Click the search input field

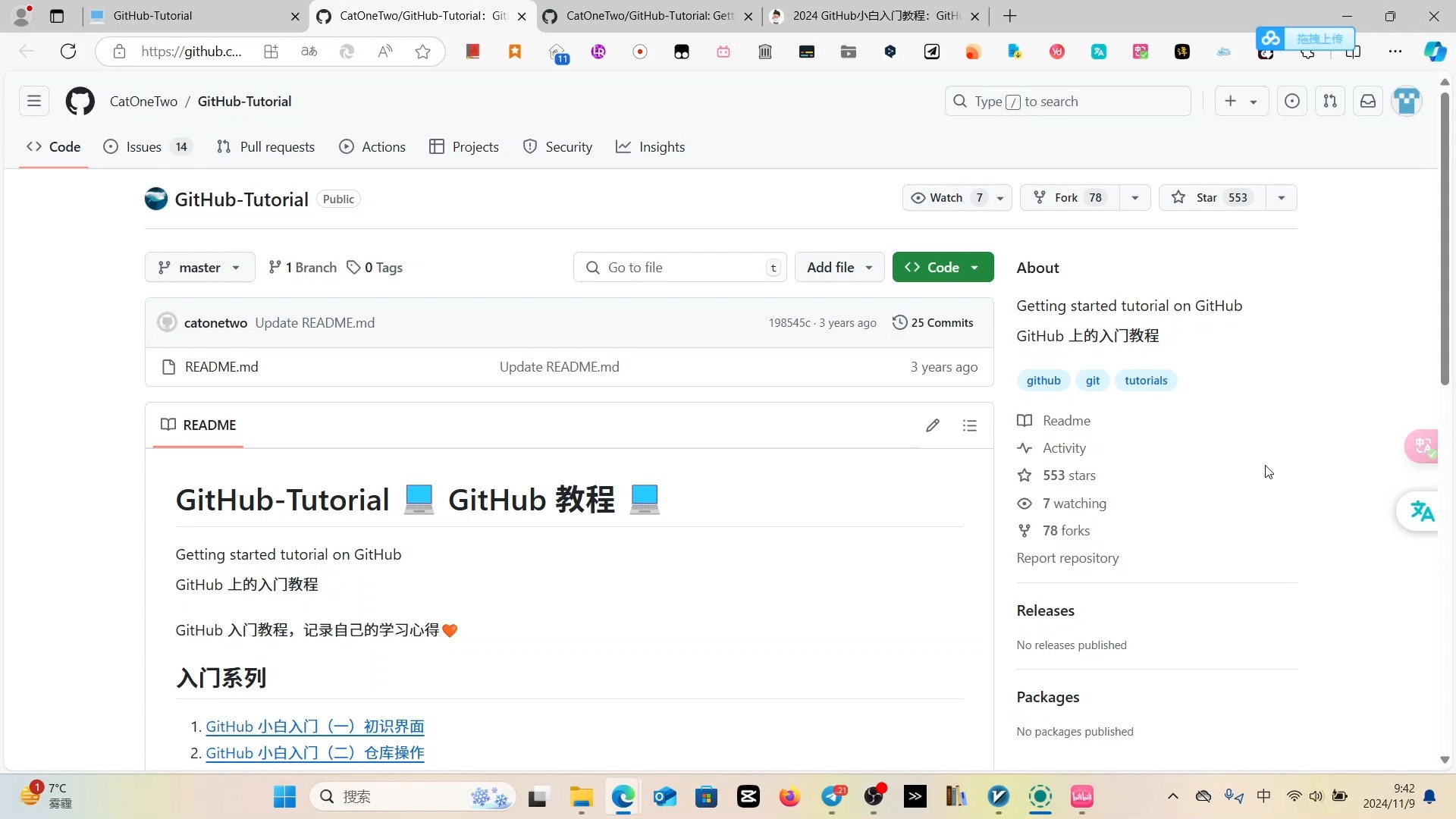pyautogui.click(x=1068, y=101)
